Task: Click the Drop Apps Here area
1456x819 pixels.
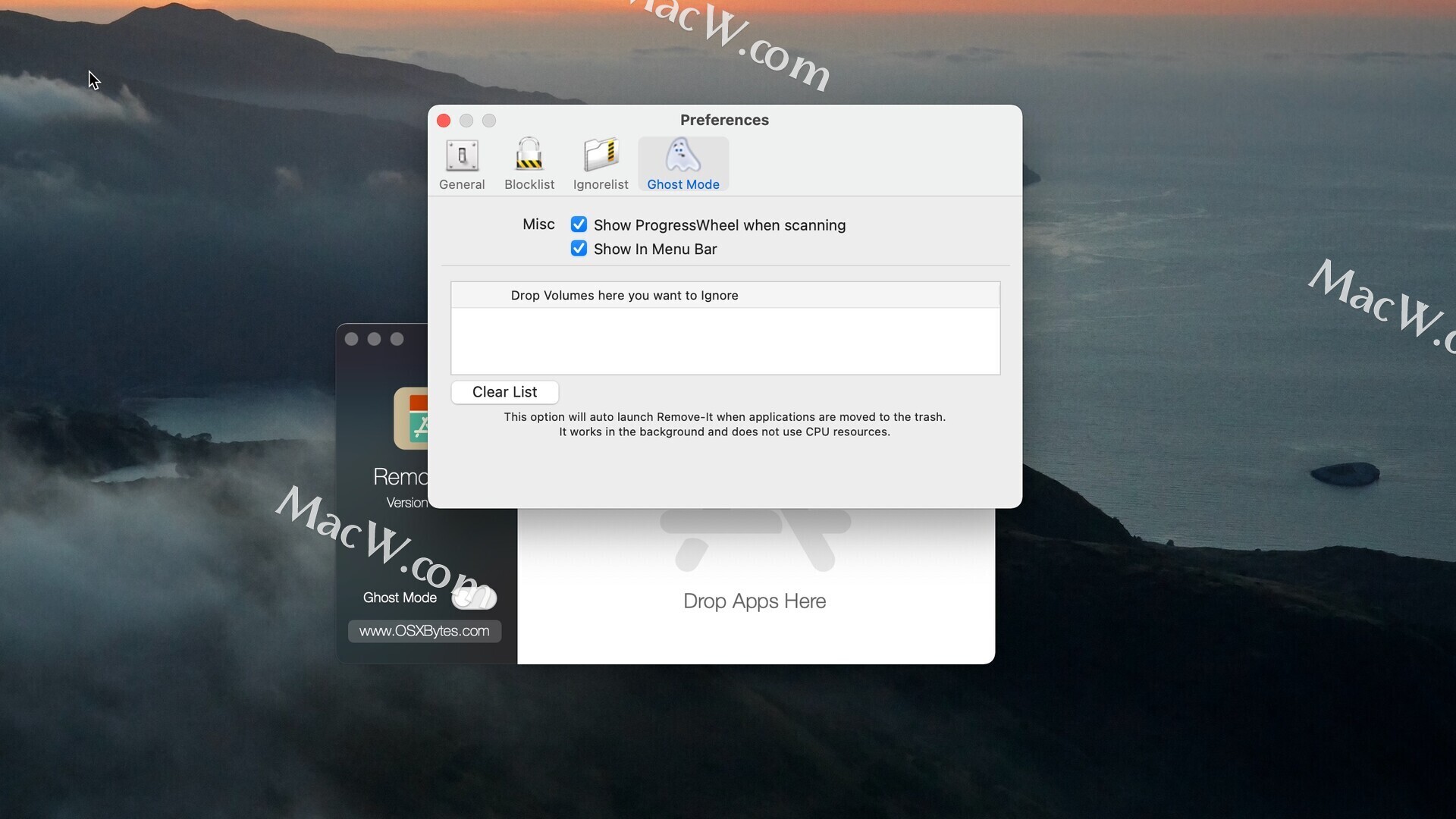Action: (755, 585)
